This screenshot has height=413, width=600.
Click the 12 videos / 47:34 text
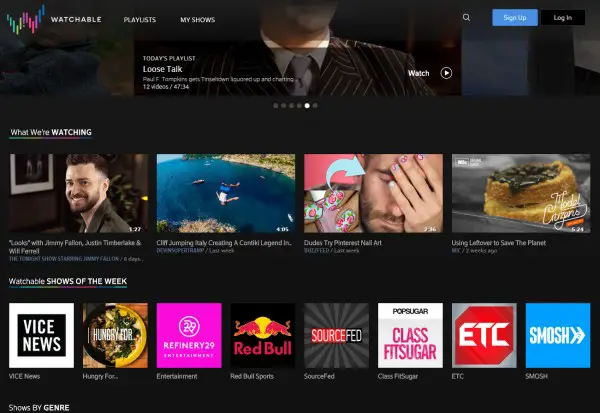(x=166, y=87)
